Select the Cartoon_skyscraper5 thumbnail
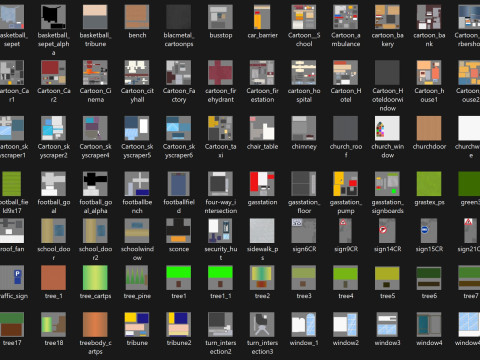Image resolution: width=480 pixels, height=360 pixels. point(137,128)
